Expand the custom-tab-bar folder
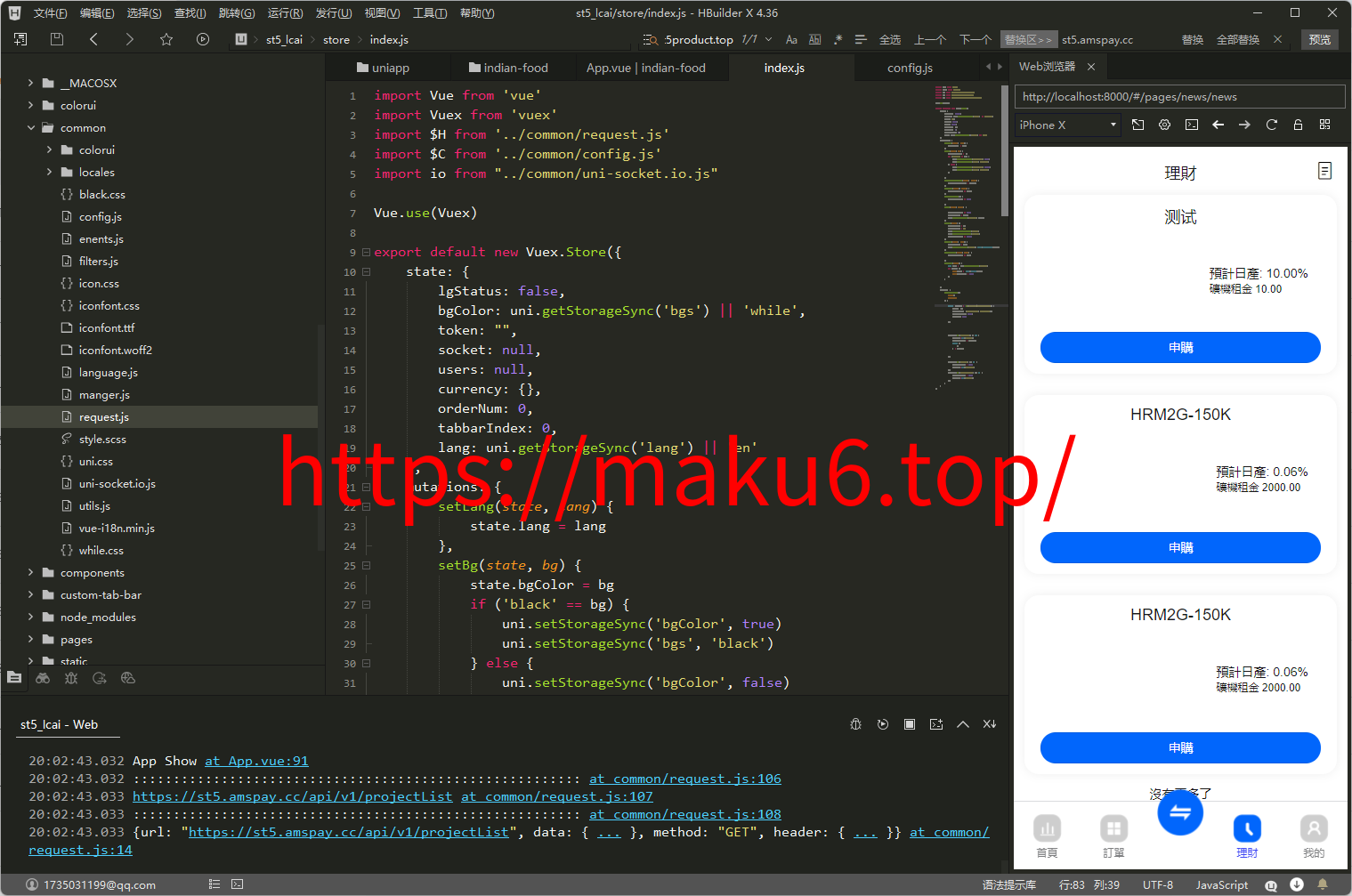Image resolution: width=1352 pixels, height=896 pixels. (31, 594)
